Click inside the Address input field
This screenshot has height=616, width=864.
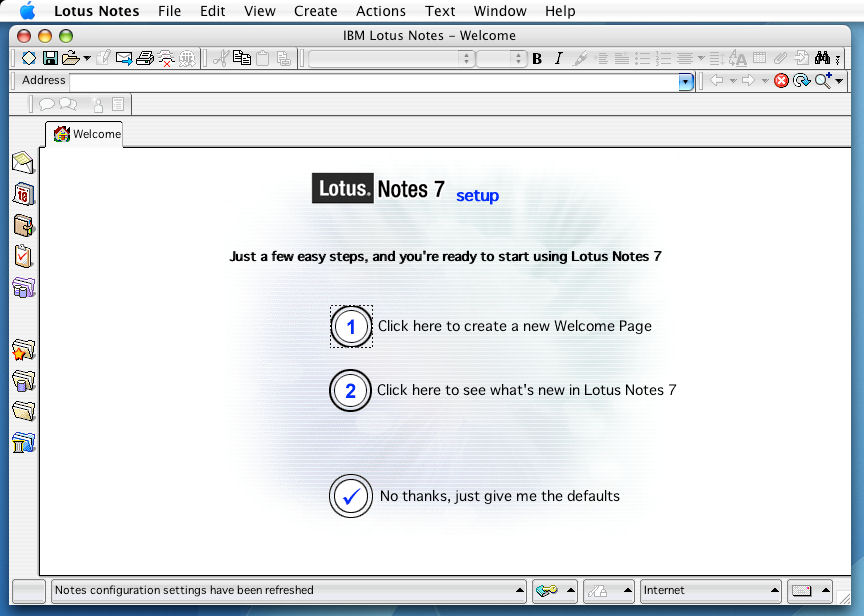[x=375, y=82]
